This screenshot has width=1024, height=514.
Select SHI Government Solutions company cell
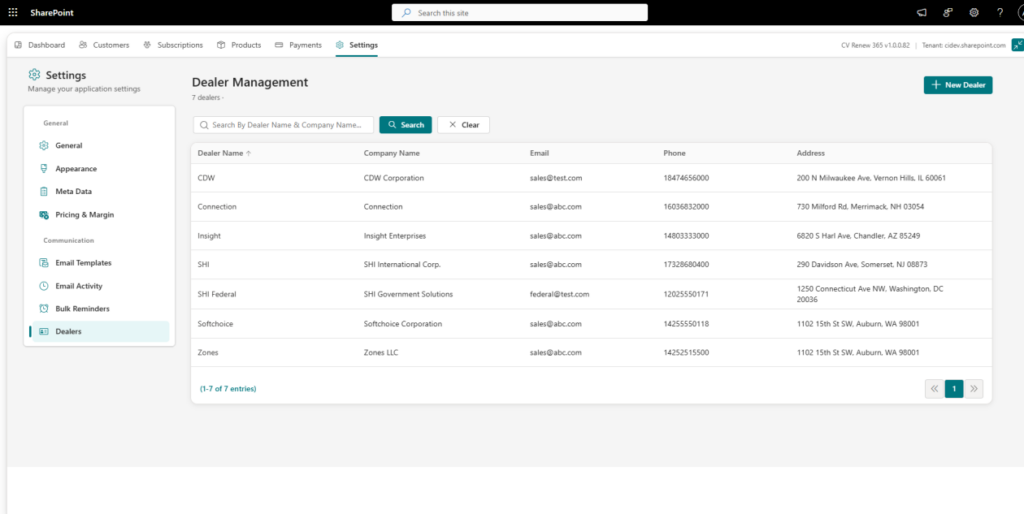(x=408, y=295)
